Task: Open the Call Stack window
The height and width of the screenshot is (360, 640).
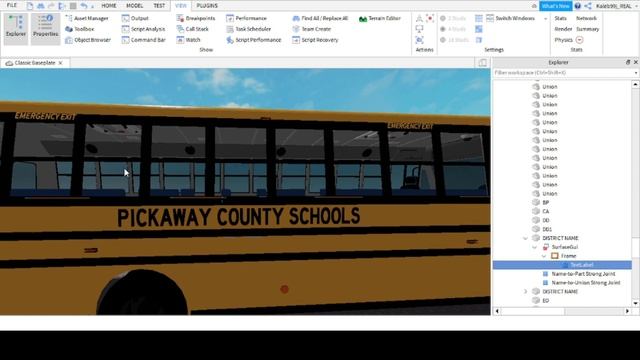Action: (193, 29)
